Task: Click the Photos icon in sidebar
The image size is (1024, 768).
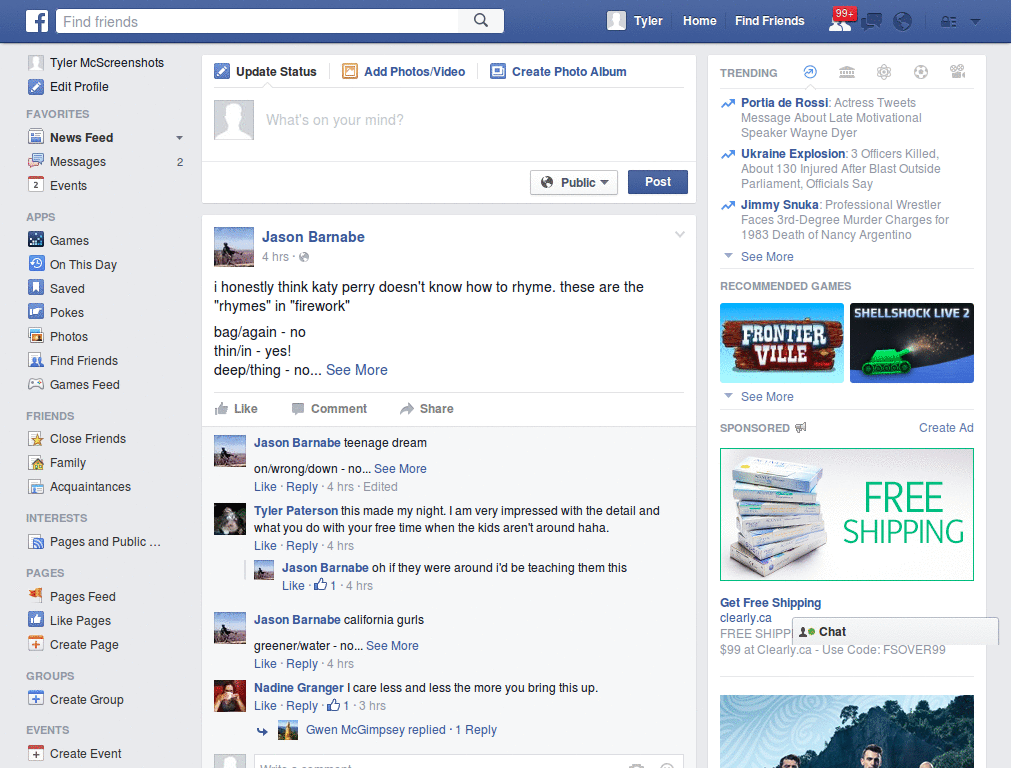Action: (x=36, y=336)
